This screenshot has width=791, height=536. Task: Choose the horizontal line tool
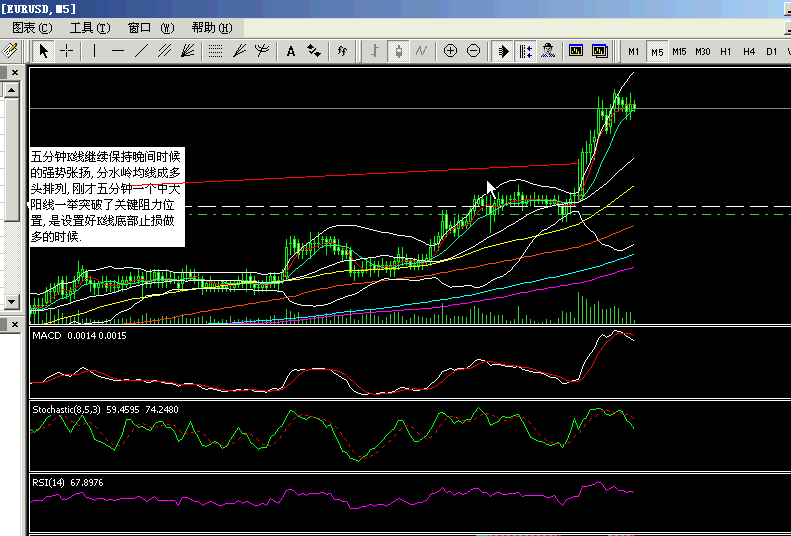(118, 51)
